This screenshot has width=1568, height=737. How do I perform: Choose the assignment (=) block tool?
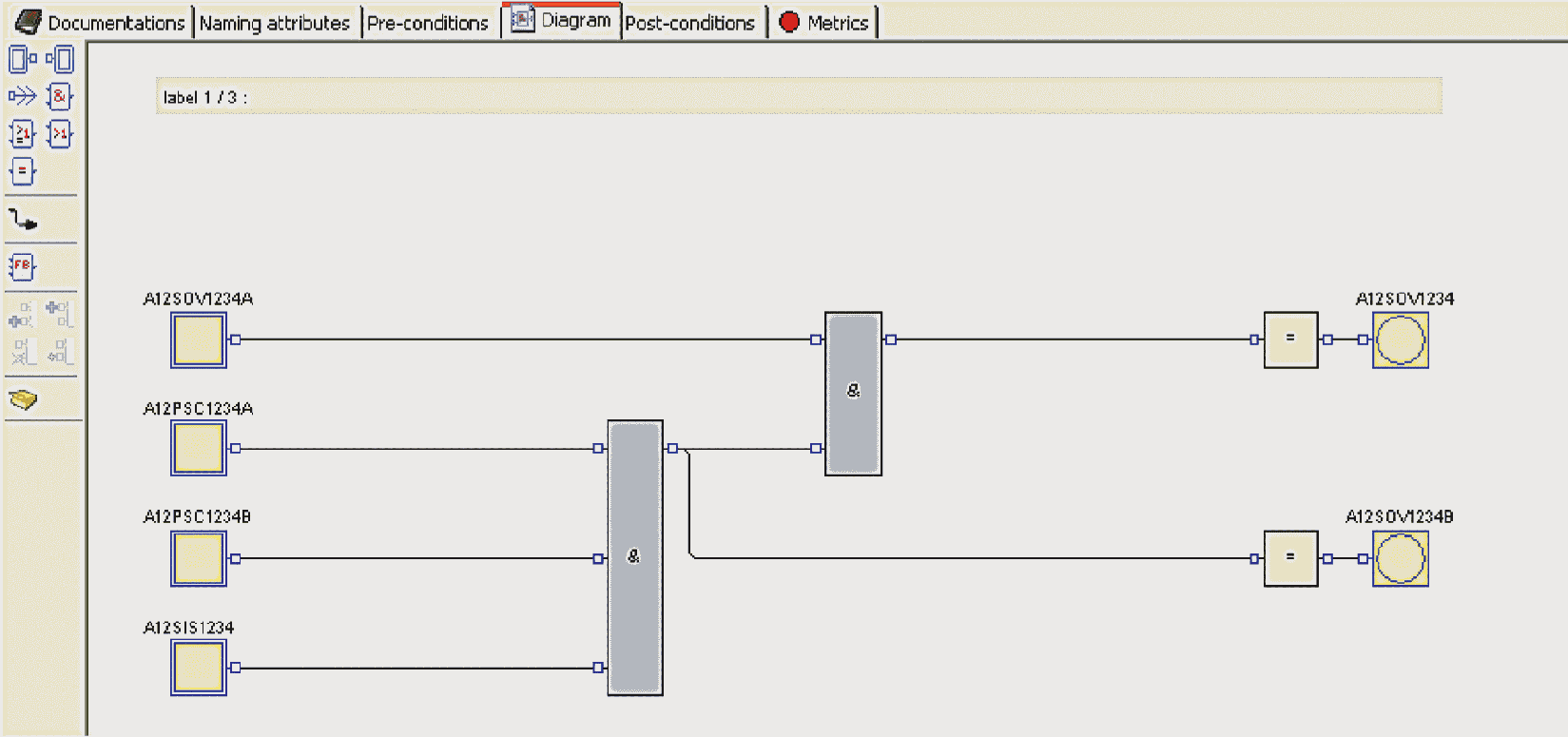pyautogui.click(x=22, y=172)
